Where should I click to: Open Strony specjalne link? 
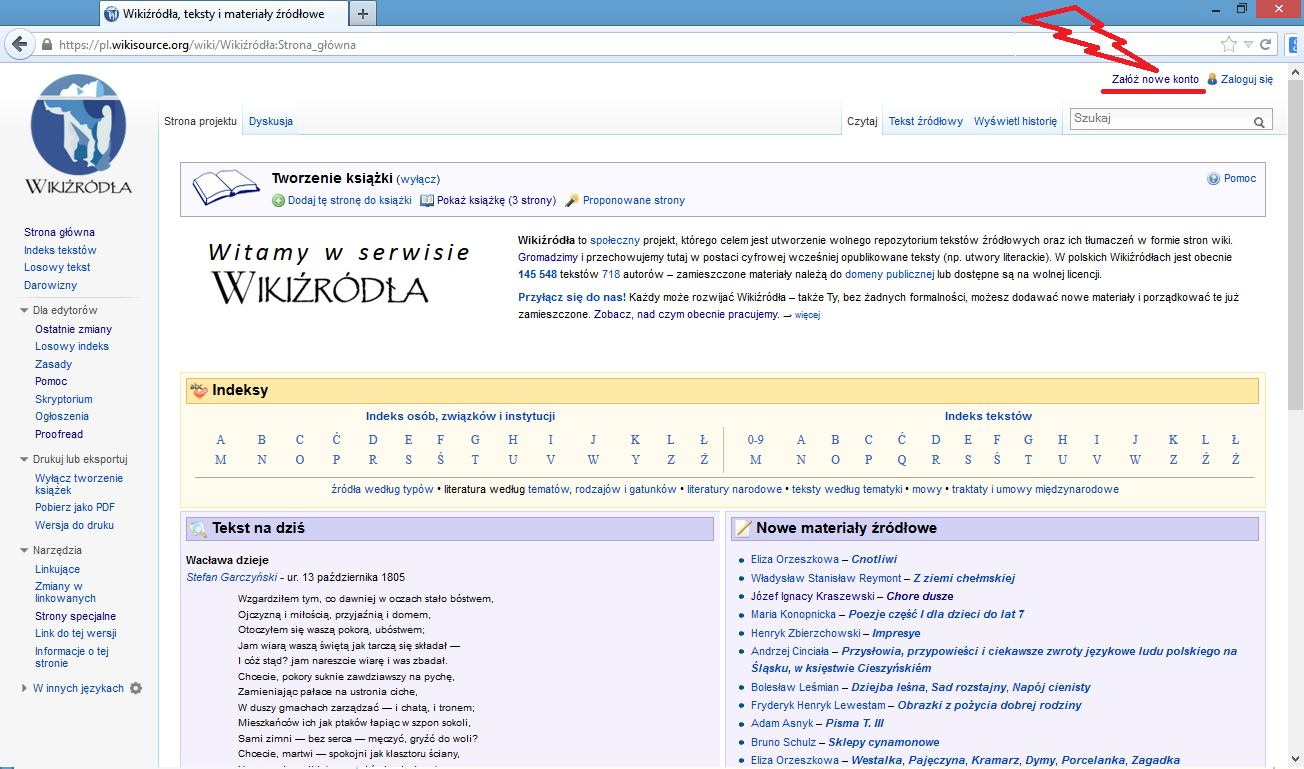coord(75,616)
